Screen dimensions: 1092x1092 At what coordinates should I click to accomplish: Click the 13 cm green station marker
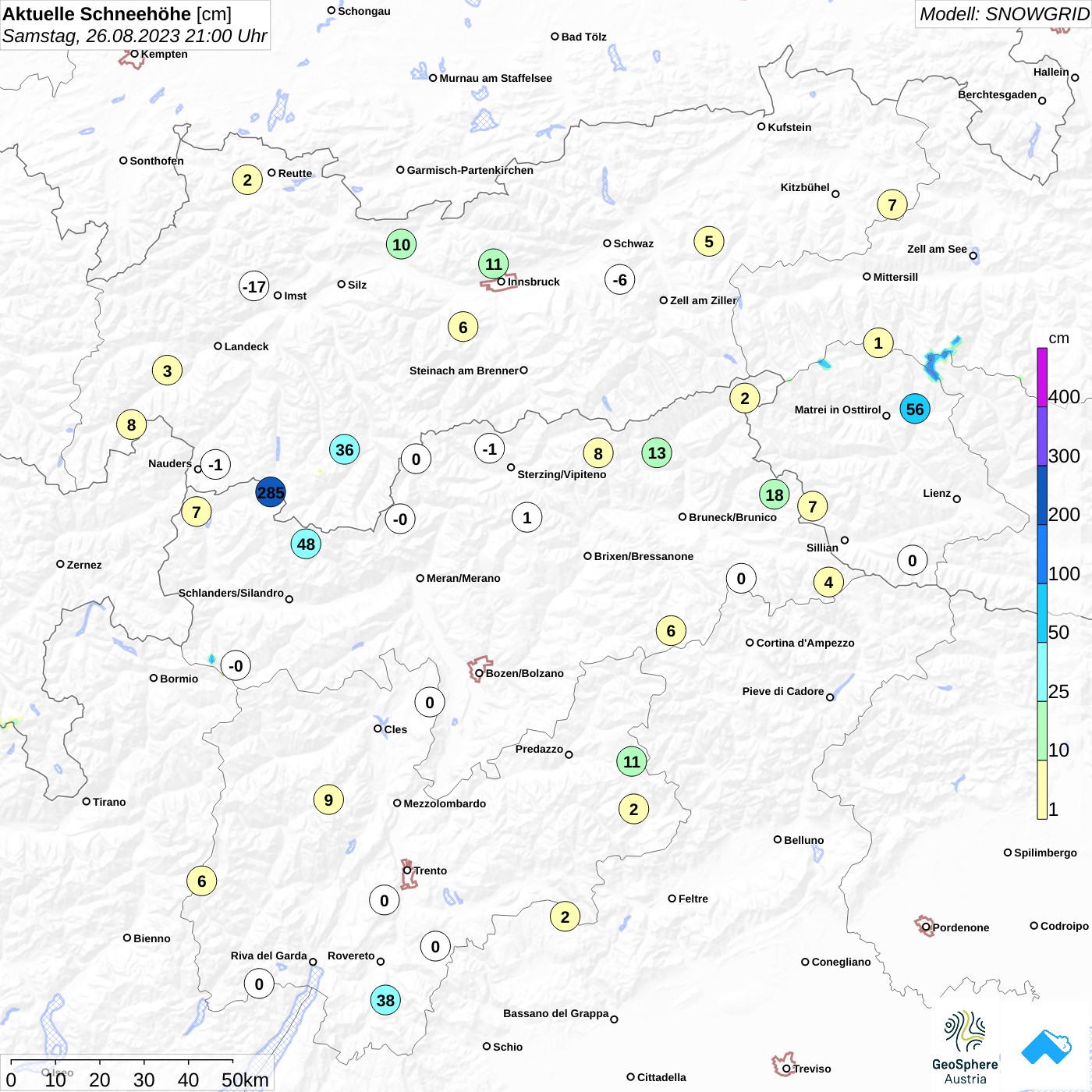tap(657, 452)
